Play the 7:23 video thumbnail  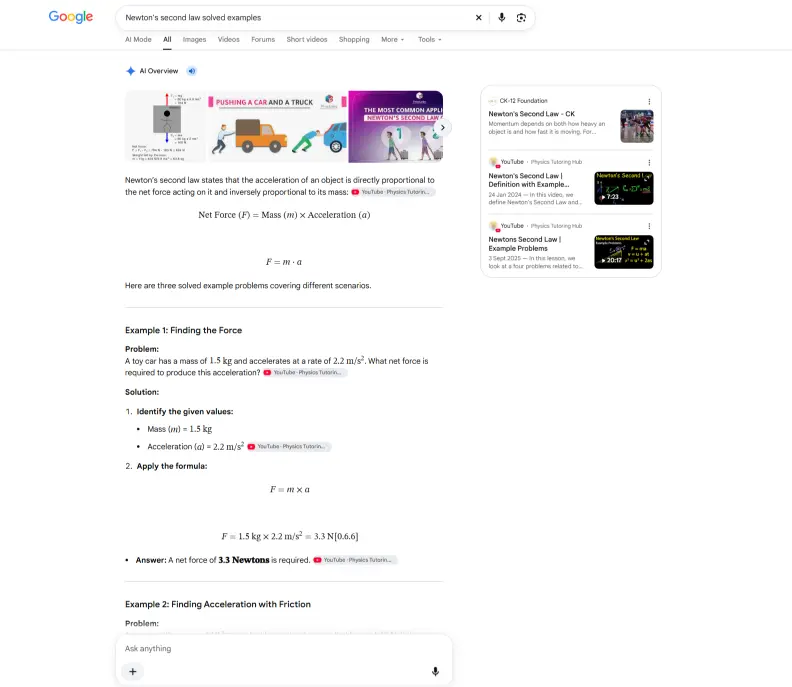coord(623,188)
